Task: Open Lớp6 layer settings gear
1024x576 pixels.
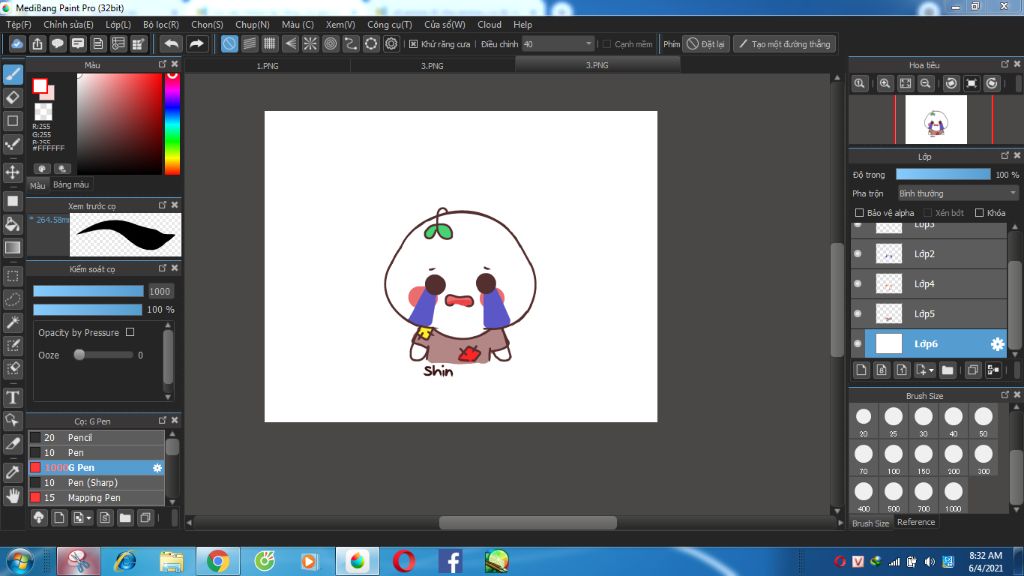Action: pyautogui.click(x=997, y=344)
